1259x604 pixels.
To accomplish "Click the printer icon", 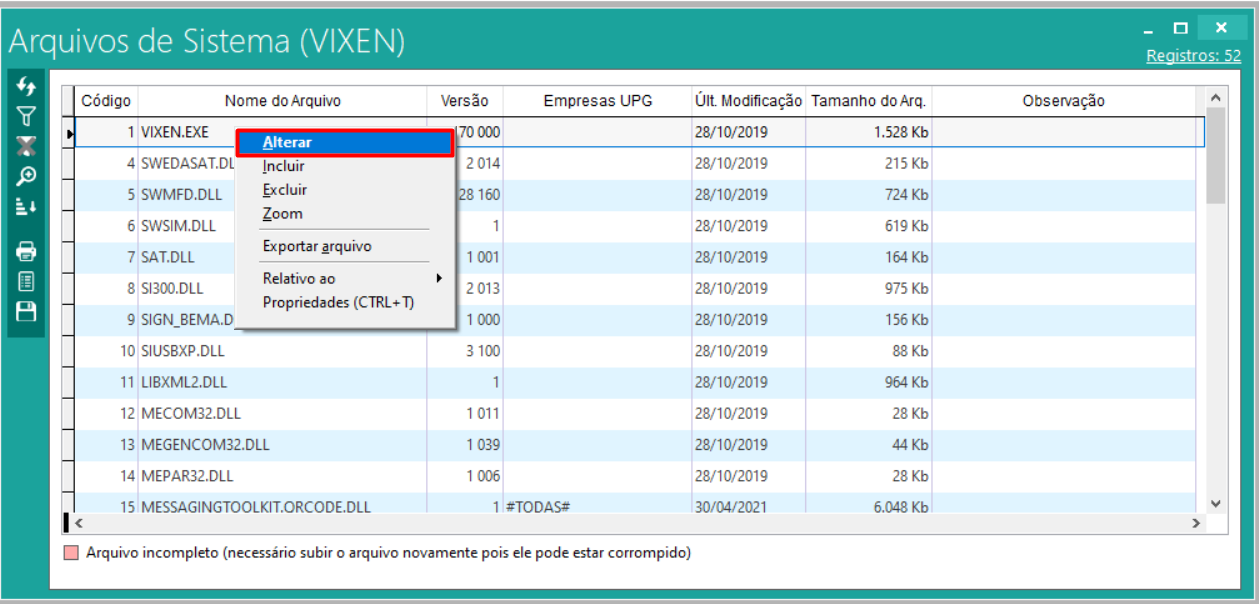I will tap(26, 251).
